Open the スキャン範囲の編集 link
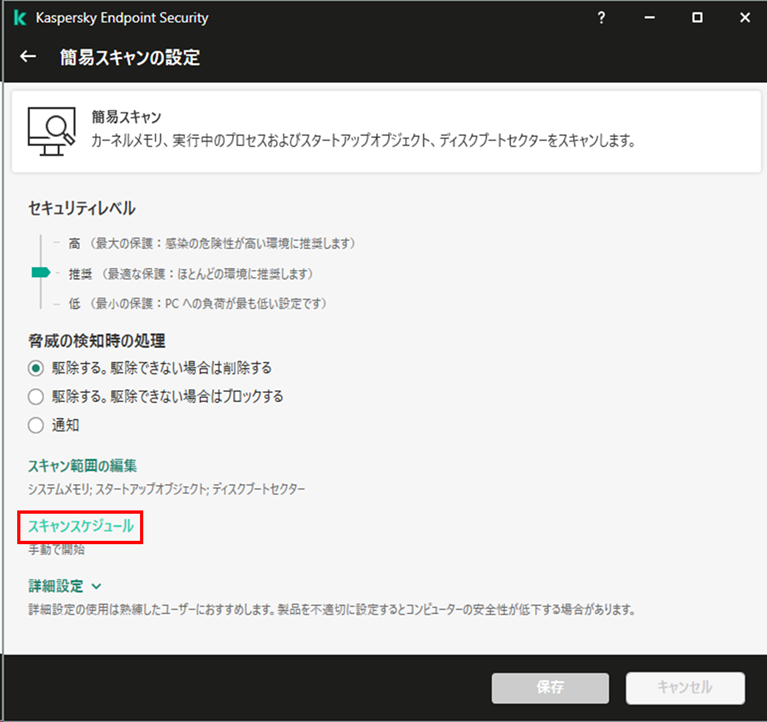The image size is (767, 722). pos(82,466)
